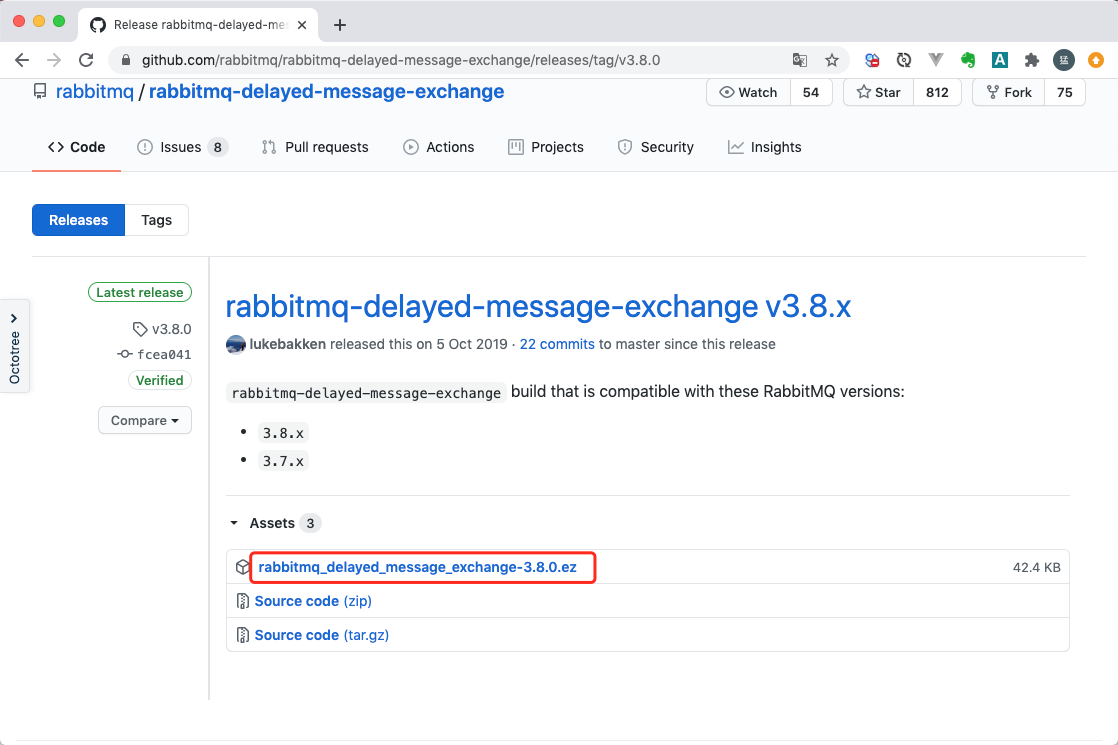Expand the Octotree sidebar panel
The width and height of the screenshot is (1118, 745).
click(x=14, y=346)
